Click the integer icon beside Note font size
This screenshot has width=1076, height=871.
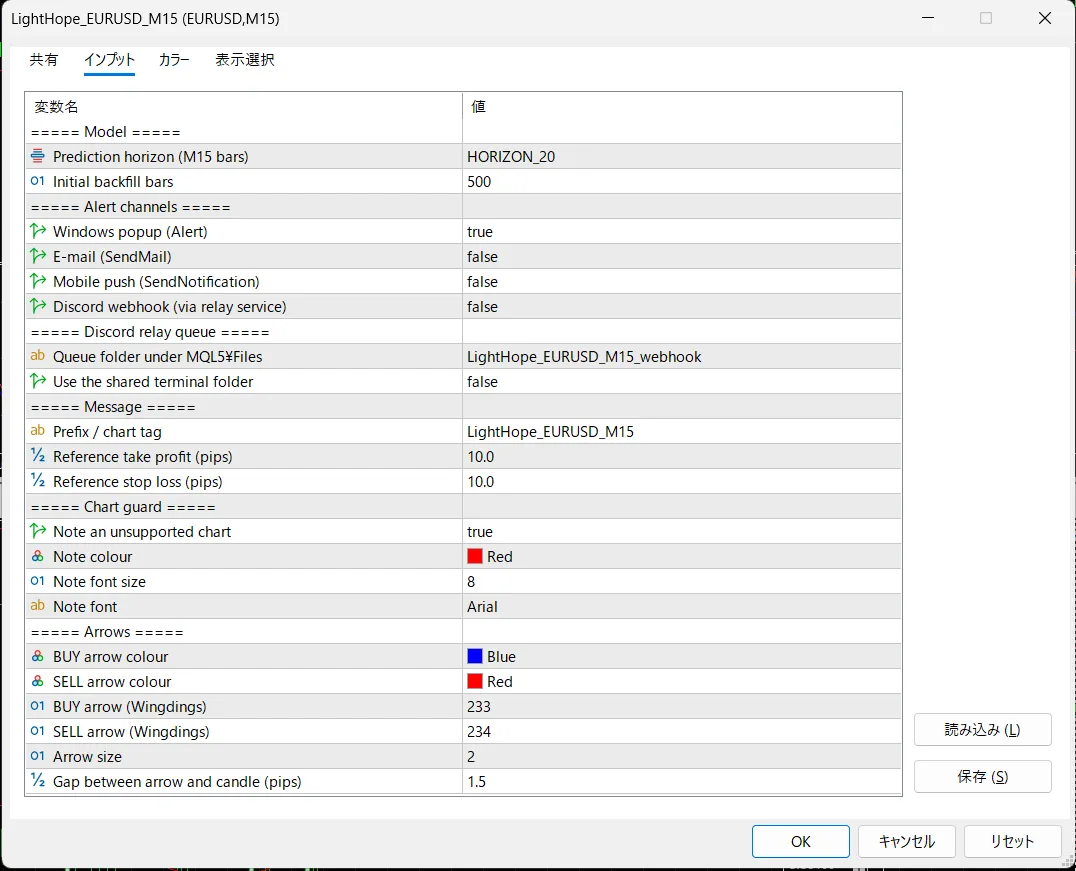(x=38, y=581)
